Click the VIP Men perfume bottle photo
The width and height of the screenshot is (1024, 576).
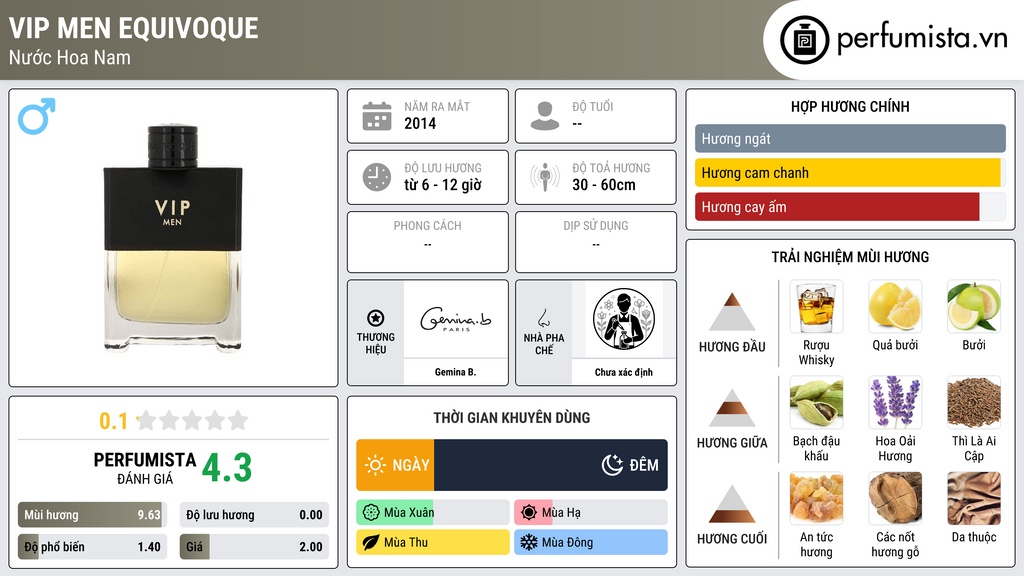pyautogui.click(x=173, y=237)
